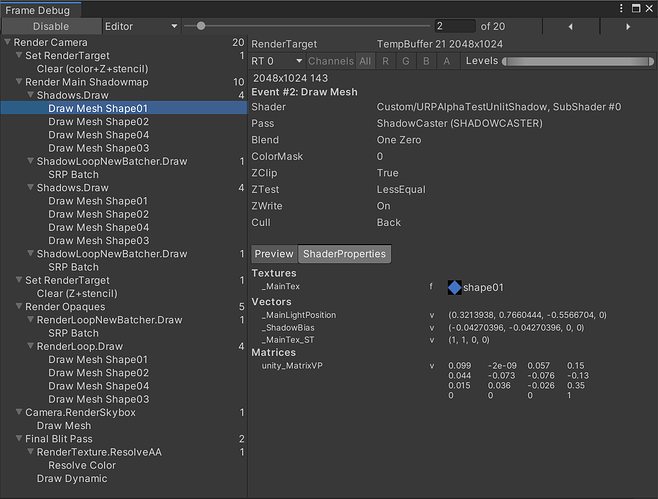Toggle the R channel button
Viewport: 658px width, 499px height.
tap(386, 61)
